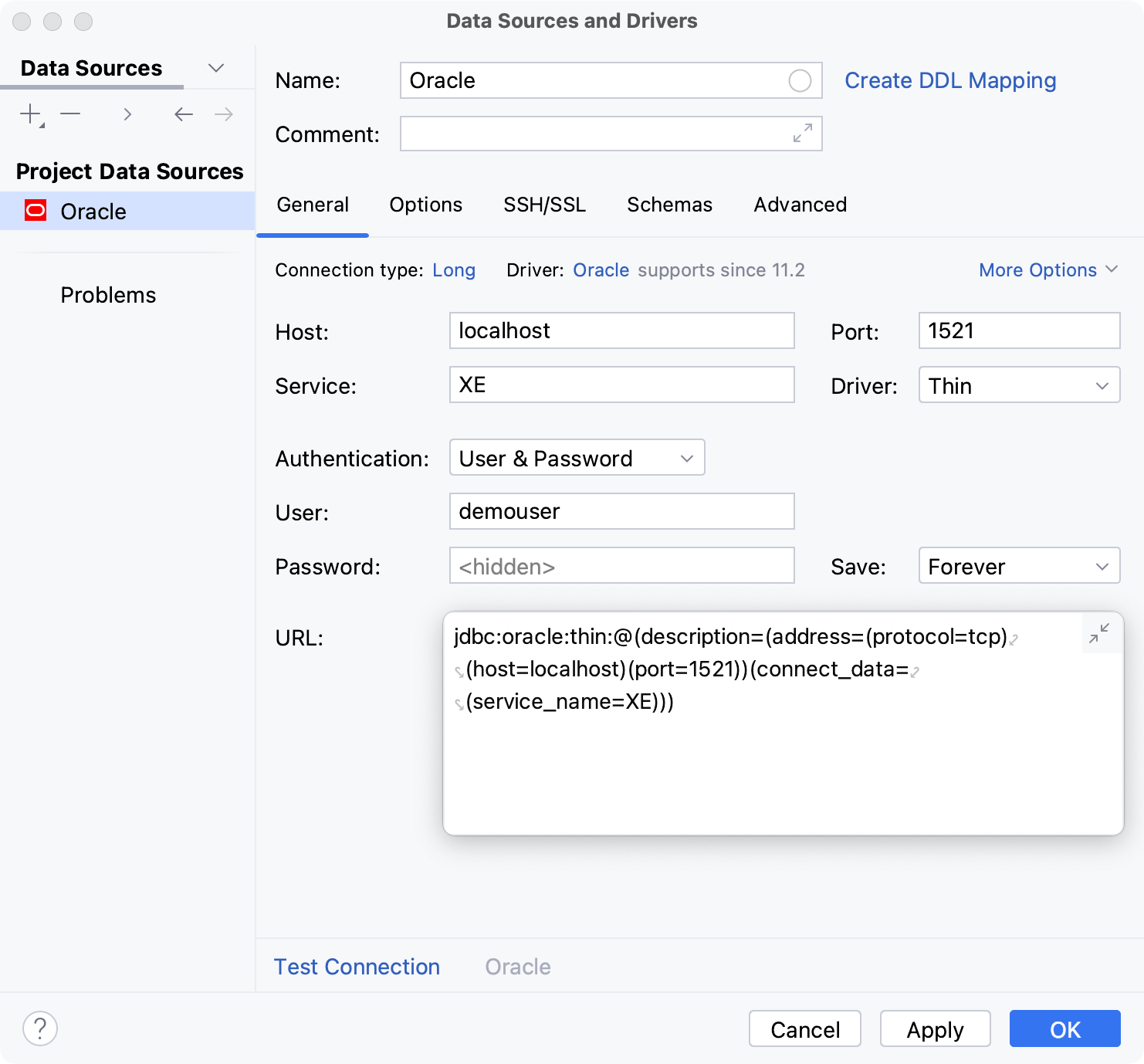Apply the connection settings

pos(935,1028)
